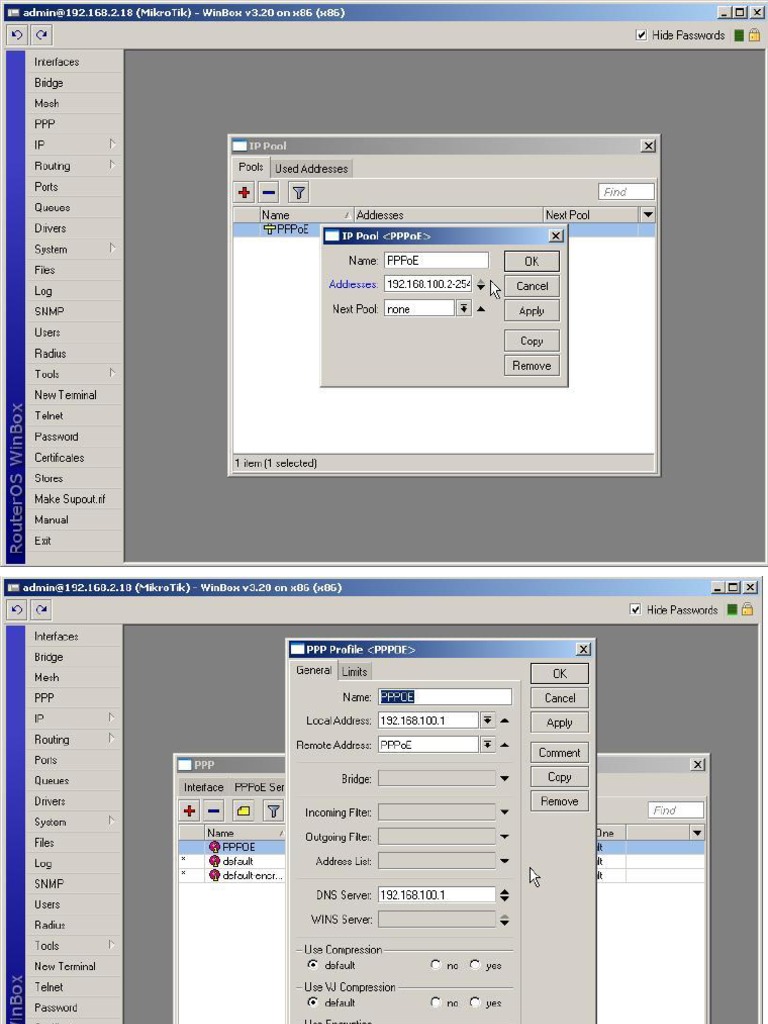Viewport: 768px width, 1024px height.
Task: Click Remove in IP Pool <PPPoE> dialog
Action: [532, 366]
